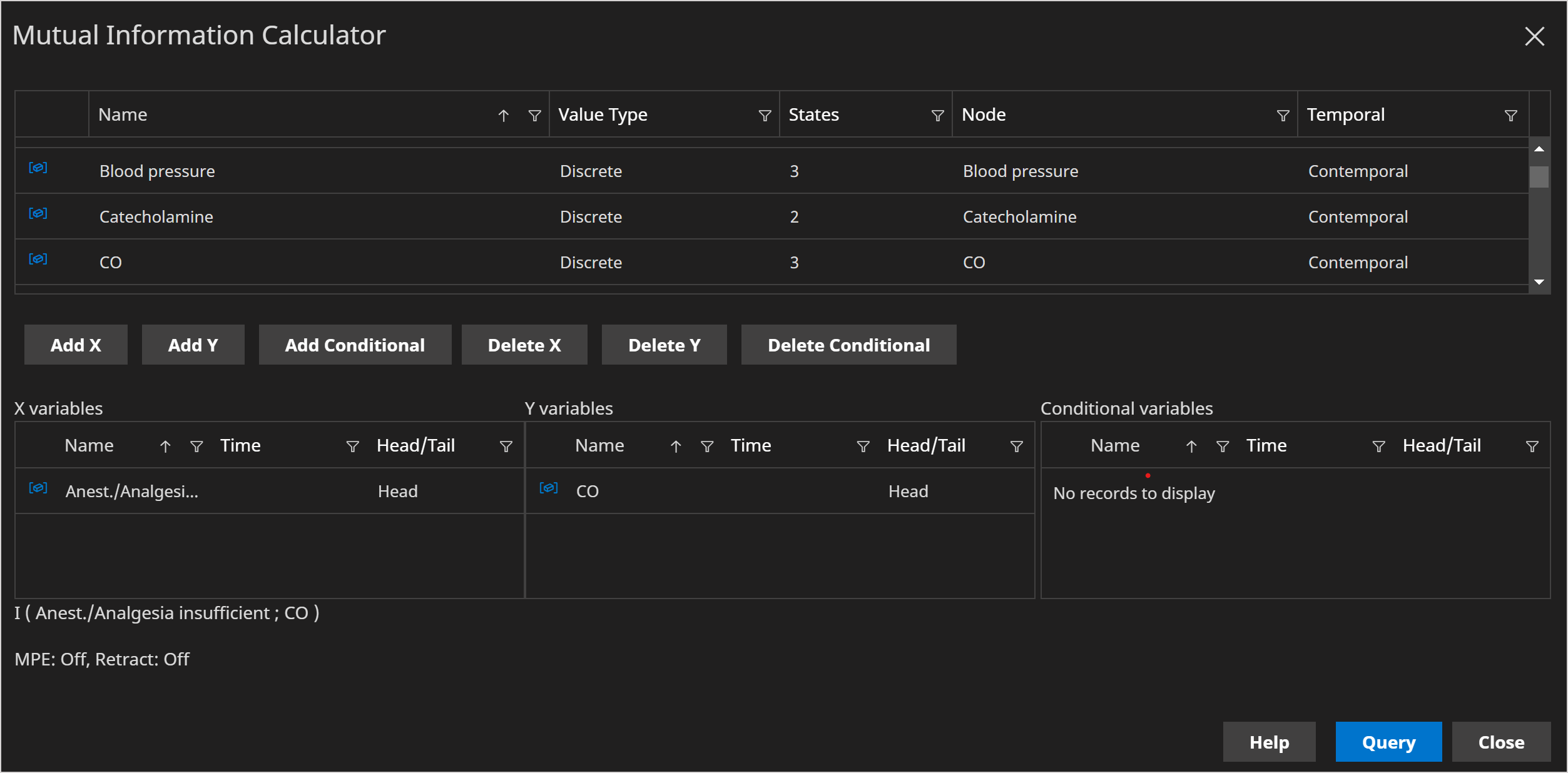Select the Add Conditional button
The height and width of the screenshot is (773, 1568).
click(x=354, y=344)
